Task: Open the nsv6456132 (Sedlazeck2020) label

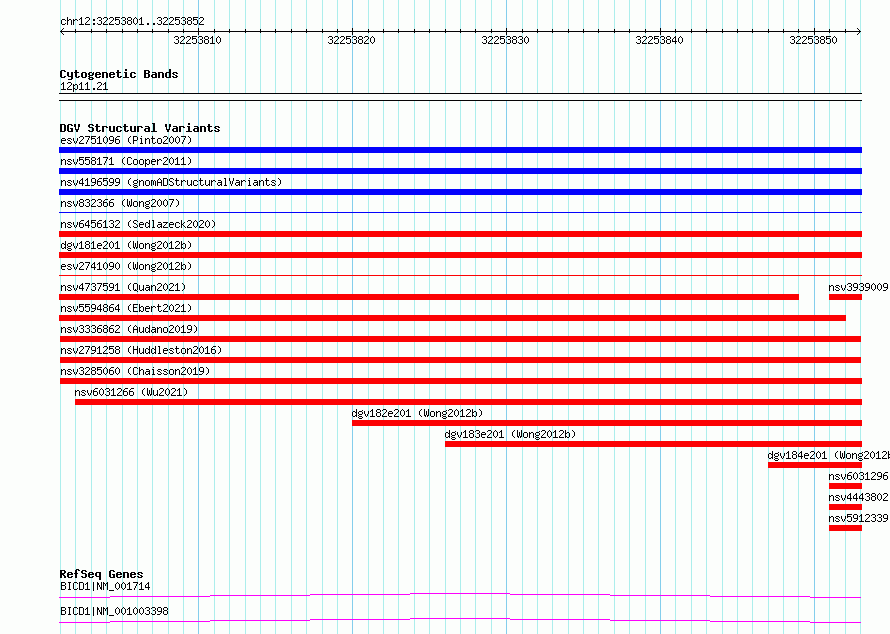Action: click(138, 224)
